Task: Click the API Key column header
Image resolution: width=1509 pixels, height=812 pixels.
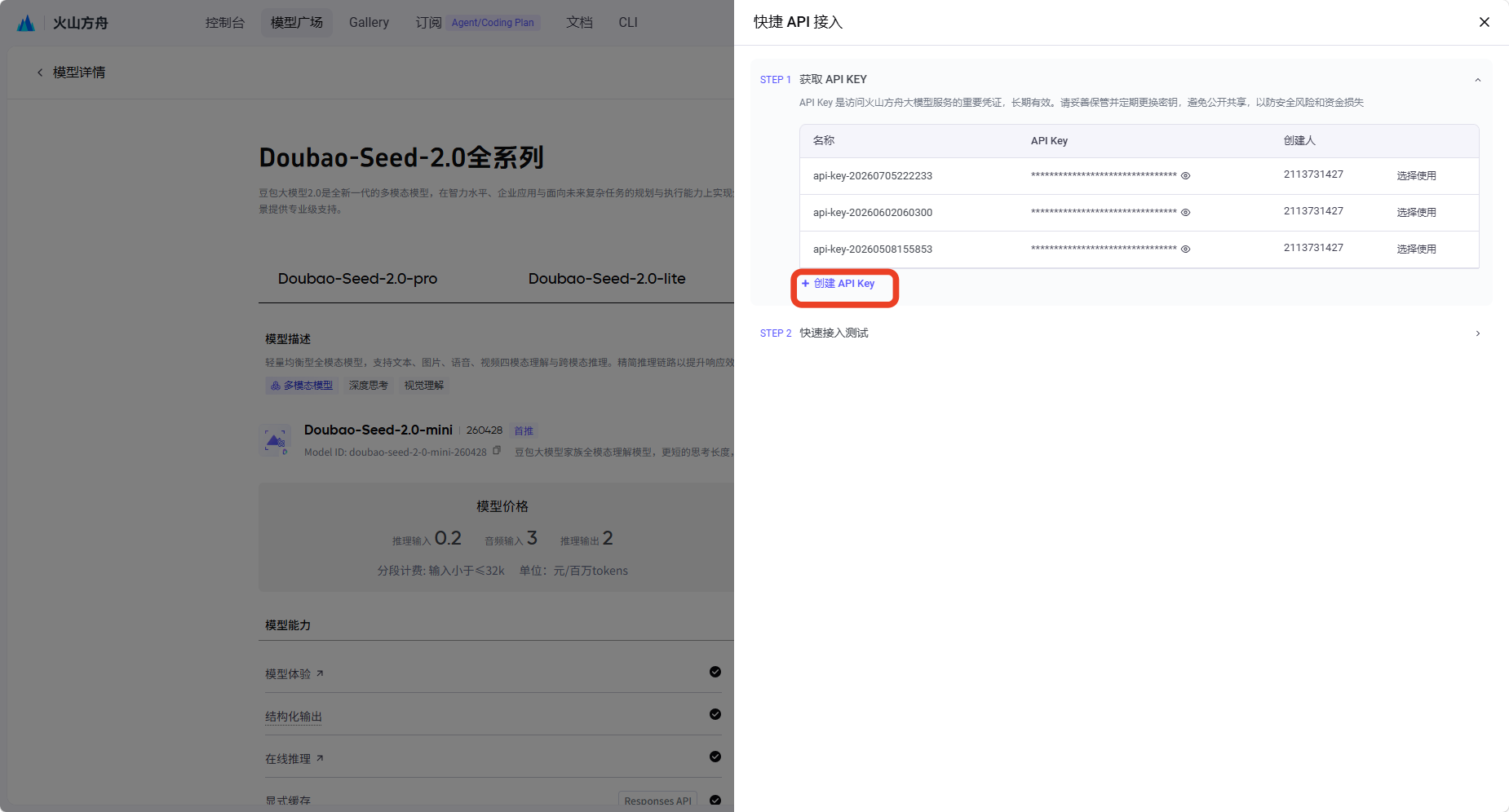Action: coord(1049,141)
